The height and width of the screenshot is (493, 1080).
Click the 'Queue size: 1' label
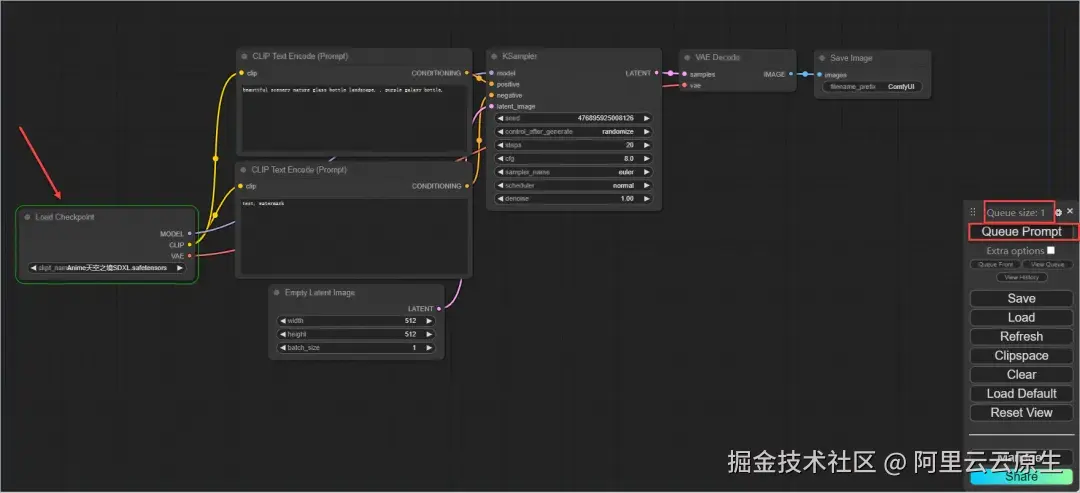(x=1016, y=213)
